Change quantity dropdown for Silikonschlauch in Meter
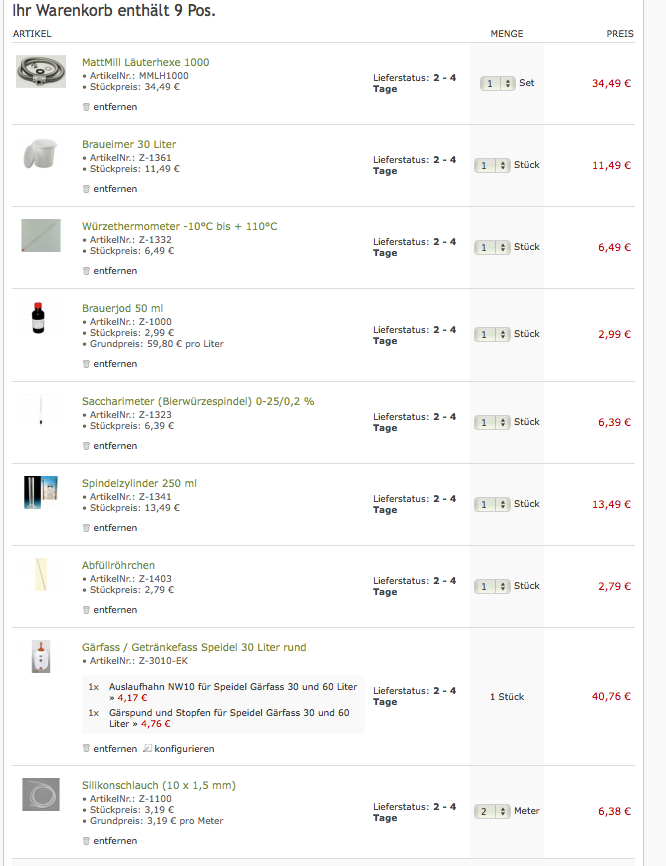The height and width of the screenshot is (866, 666). pyautogui.click(x=493, y=811)
